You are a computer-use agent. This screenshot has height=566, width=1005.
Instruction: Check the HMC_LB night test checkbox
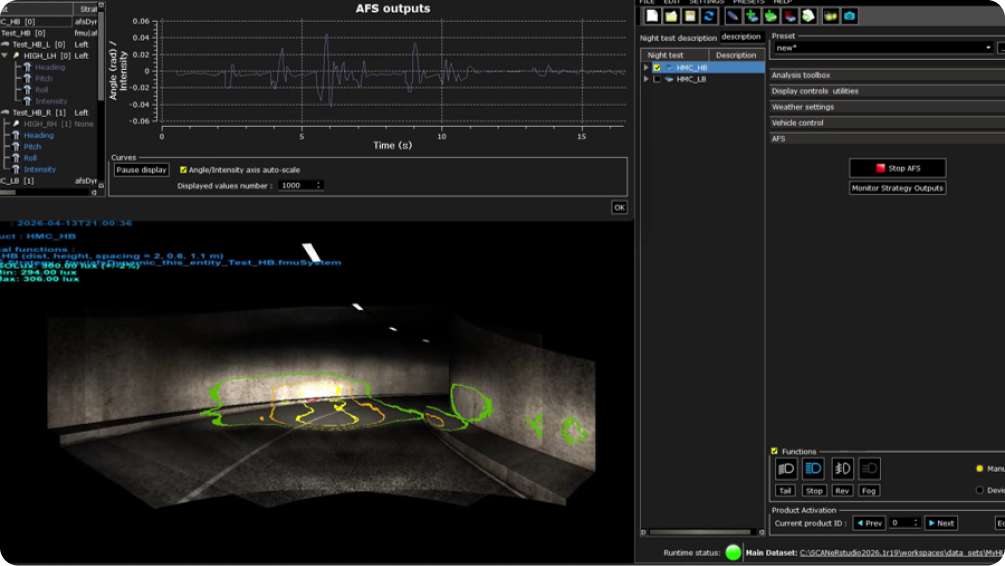pyautogui.click(x=657, y=79)
